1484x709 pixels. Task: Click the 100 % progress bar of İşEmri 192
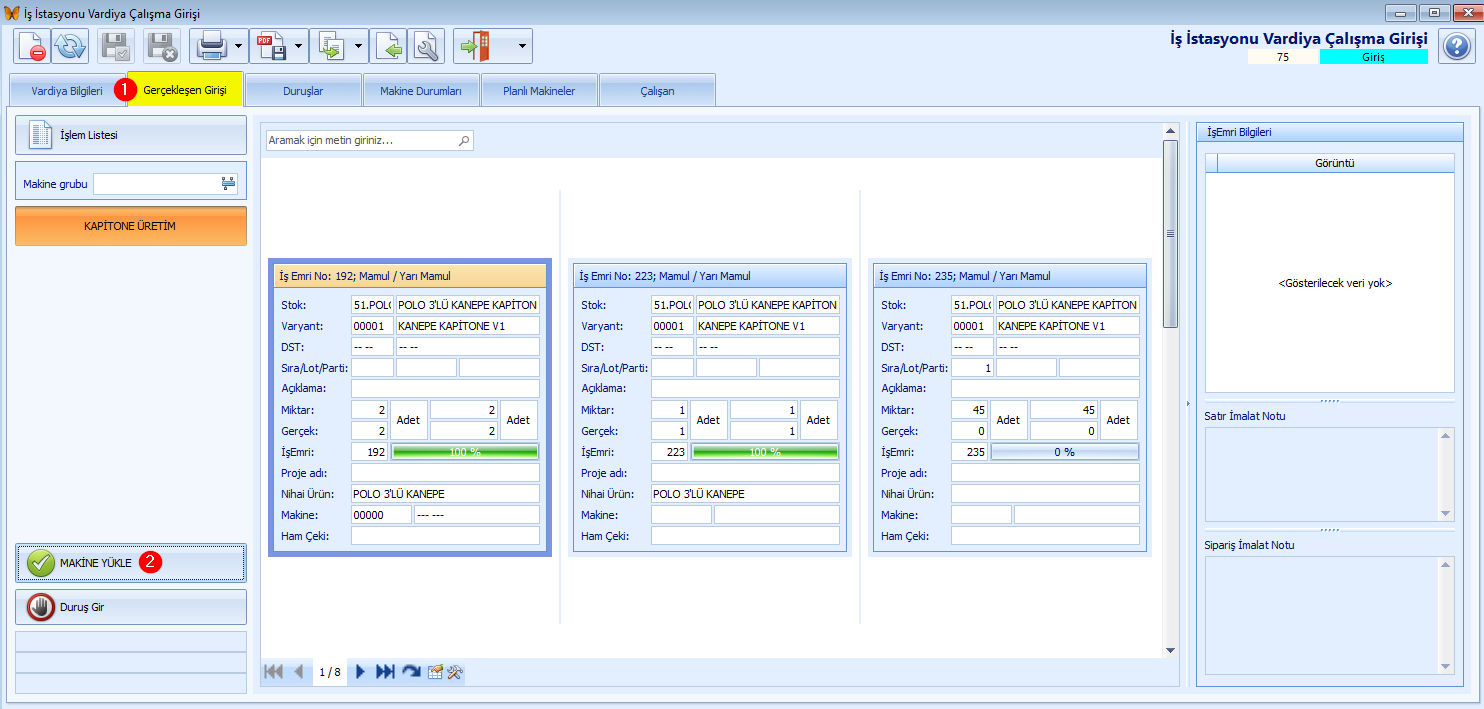465,452
